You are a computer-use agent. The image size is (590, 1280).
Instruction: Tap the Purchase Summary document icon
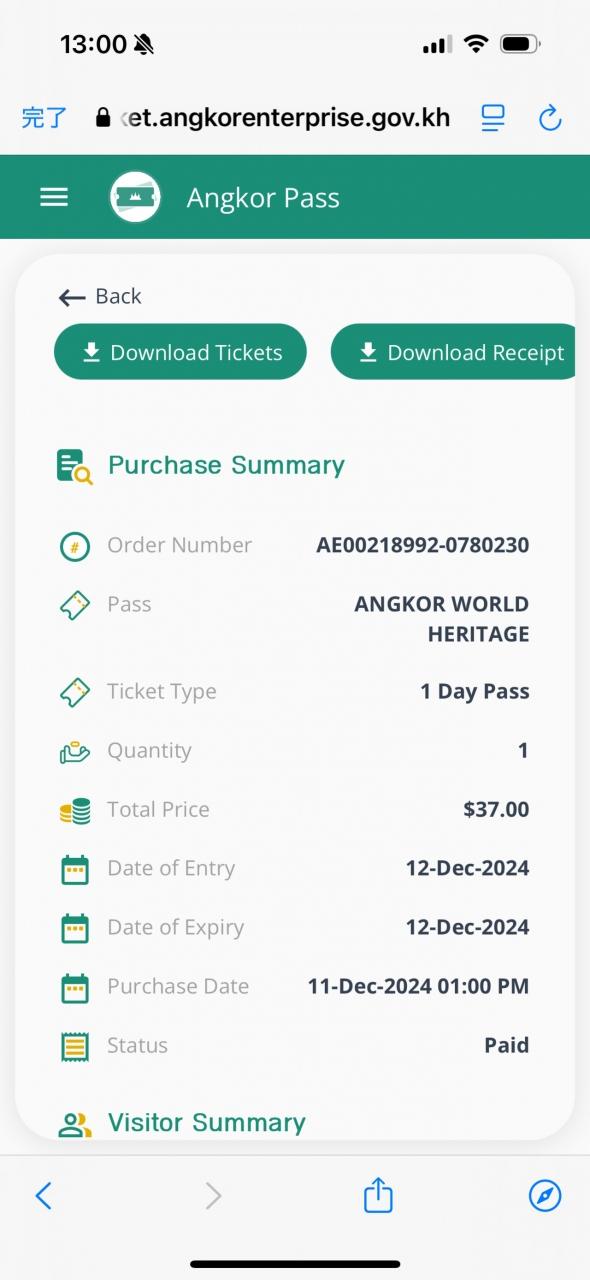75,467
